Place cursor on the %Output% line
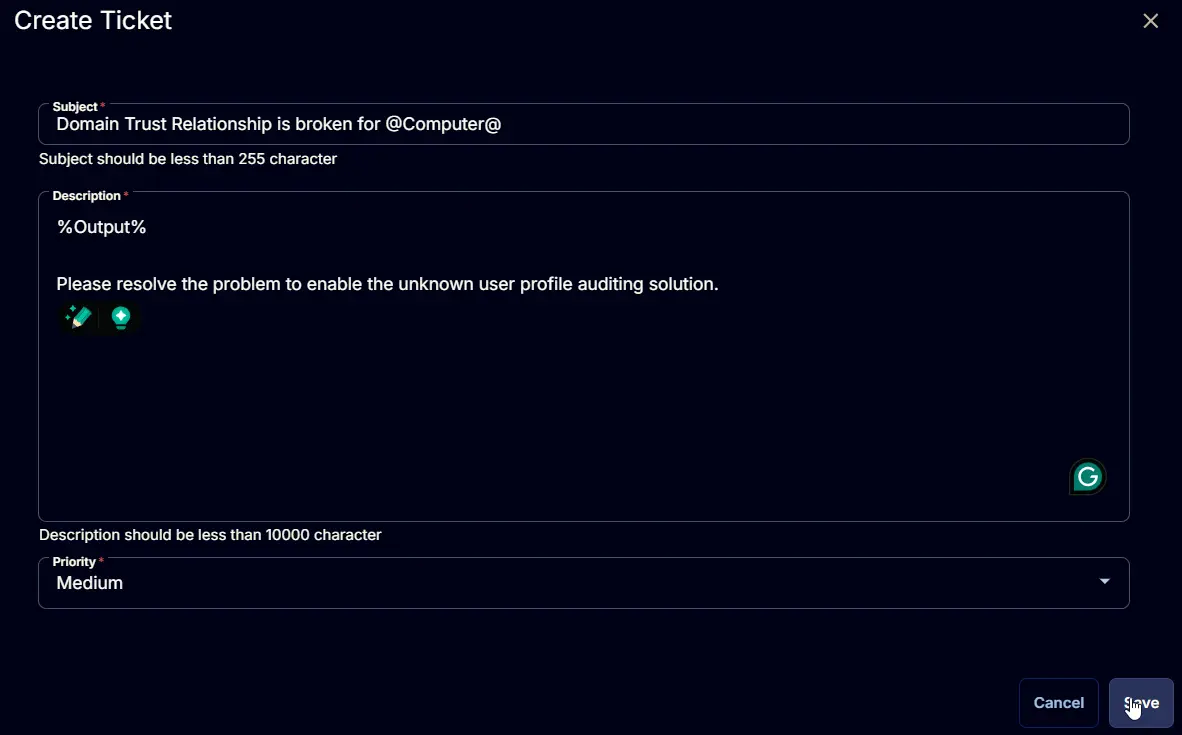This screenshot has height=735, width=1182. pyautogui.click(x=102, y=227)
